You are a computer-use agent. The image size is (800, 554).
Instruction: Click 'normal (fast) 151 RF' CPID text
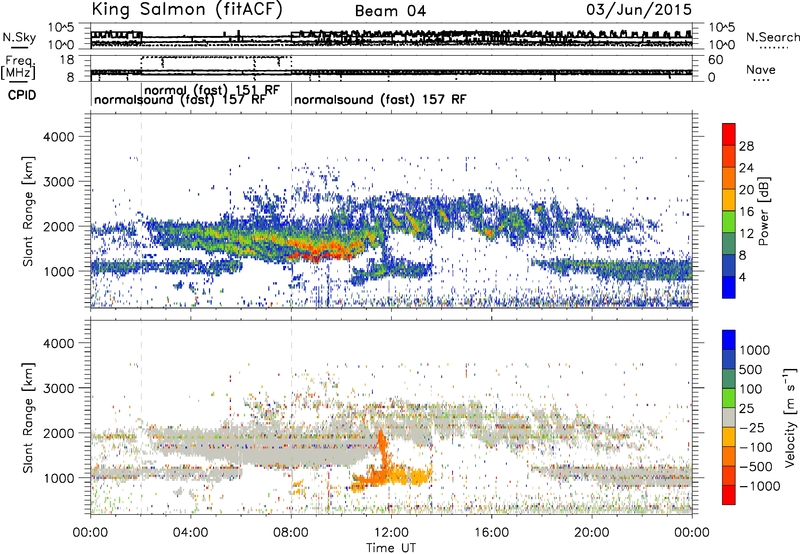pos(212,90)
